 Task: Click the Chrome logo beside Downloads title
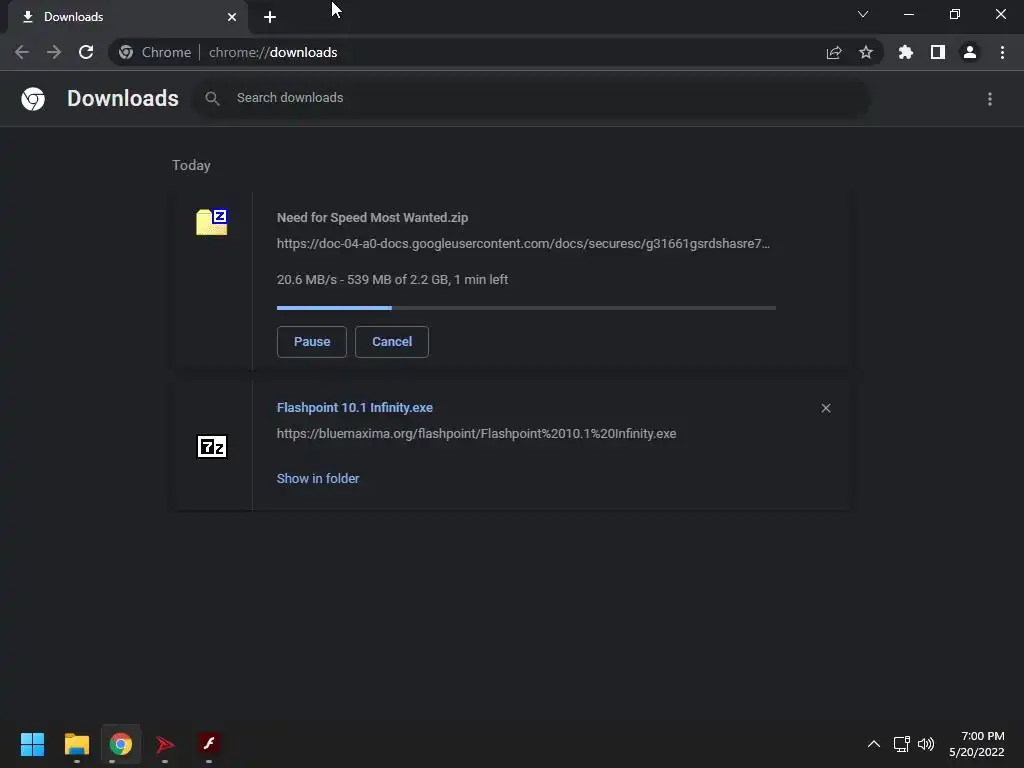pyautogui.click(x=33, y=99)
